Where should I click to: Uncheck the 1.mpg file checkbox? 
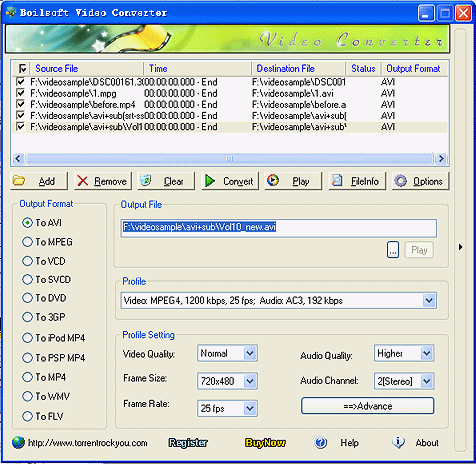pyautogui.click(x=21, y=93)
